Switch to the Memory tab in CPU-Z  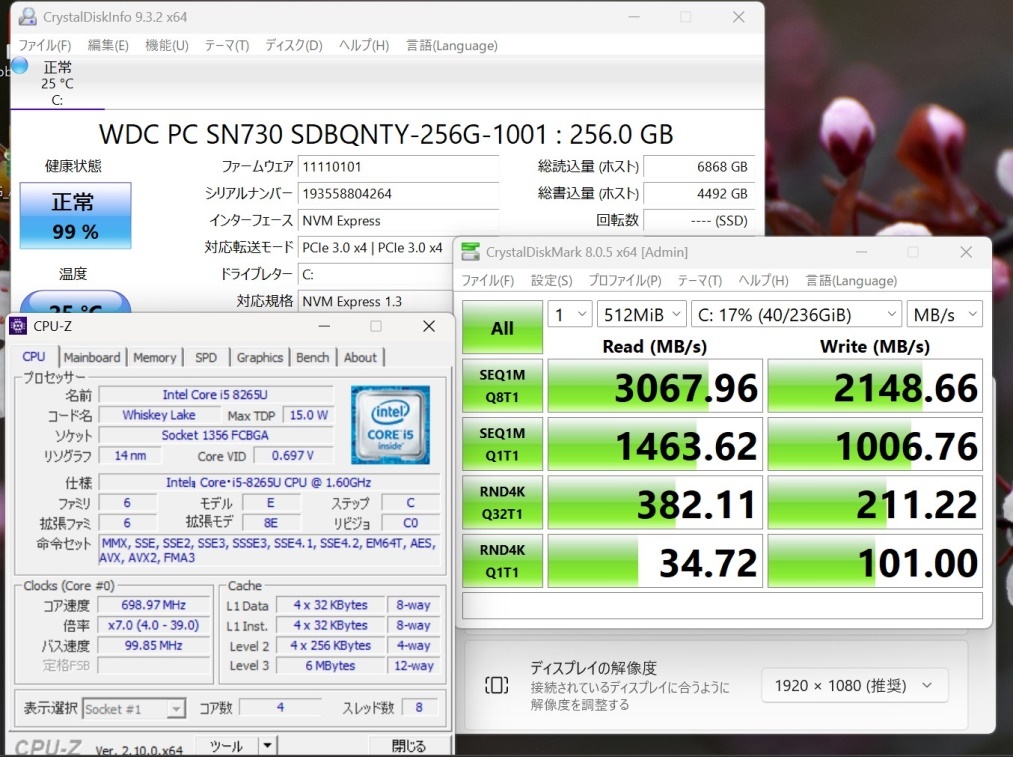(x=154, y=357)
